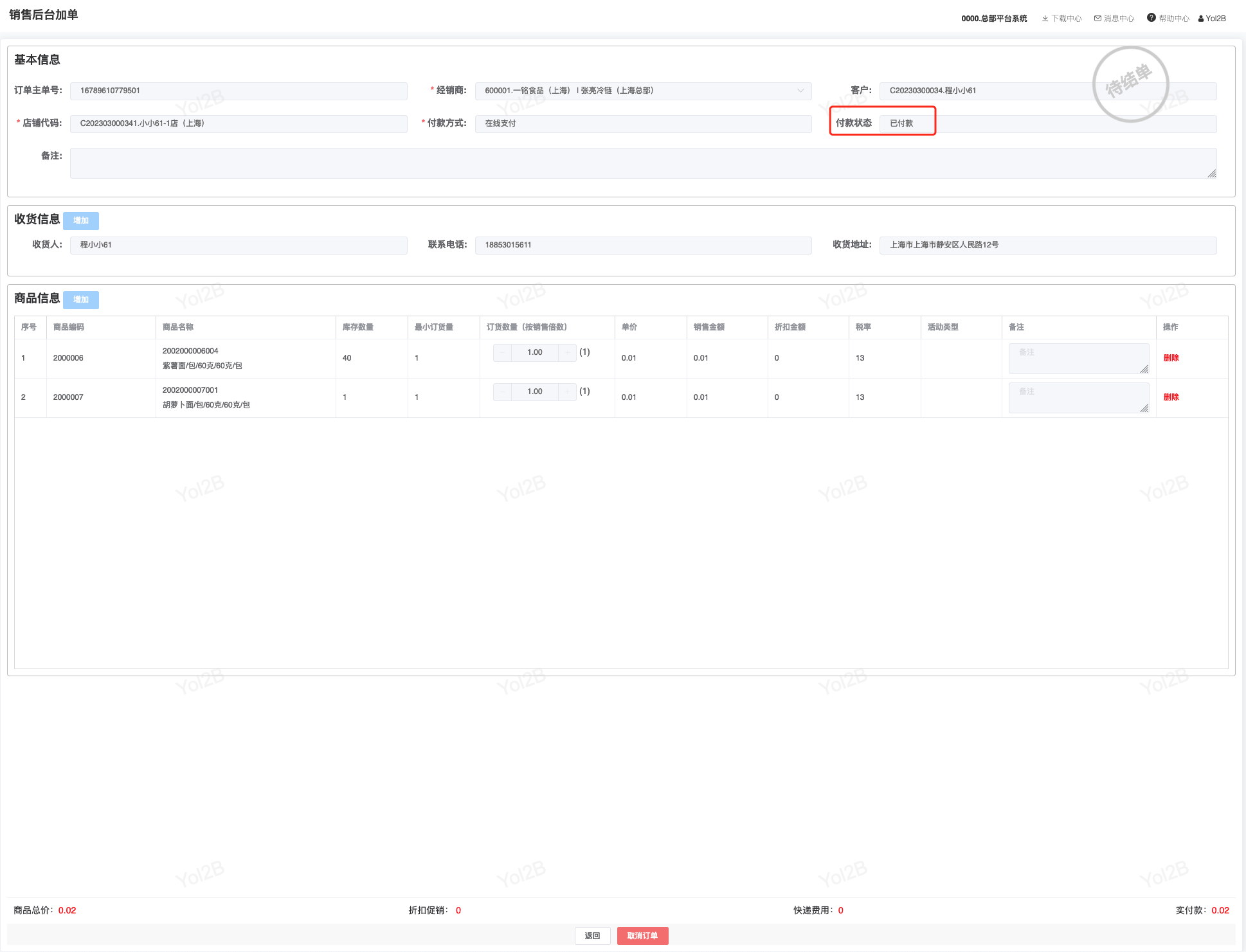Click the 帮助中心 question mark icon
The image size is (1246, 952).
click(x=1151, y=18)
